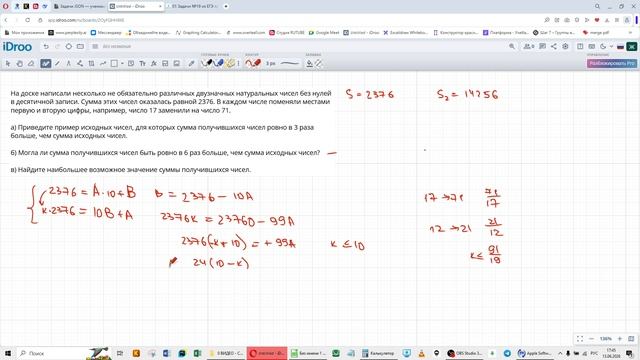Open the green user account avatar
The width and height of the screenshot is (640, 360).
[x=632, y=47]
